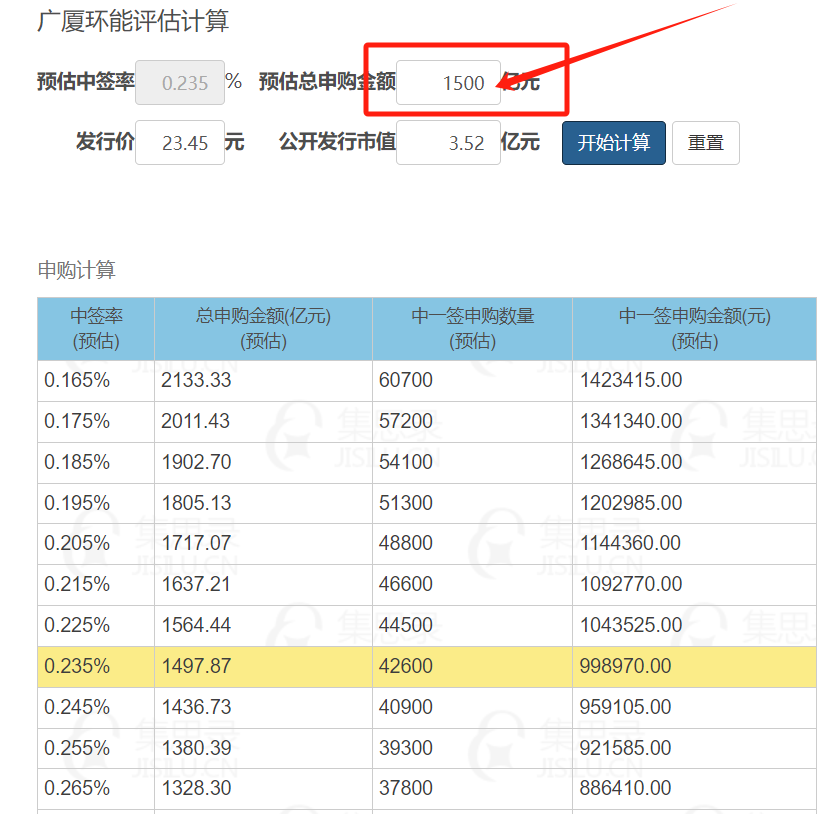This screenshot has width=820, height=814.
Task: Select the cell showing 57200
Action: coord(472,422)
